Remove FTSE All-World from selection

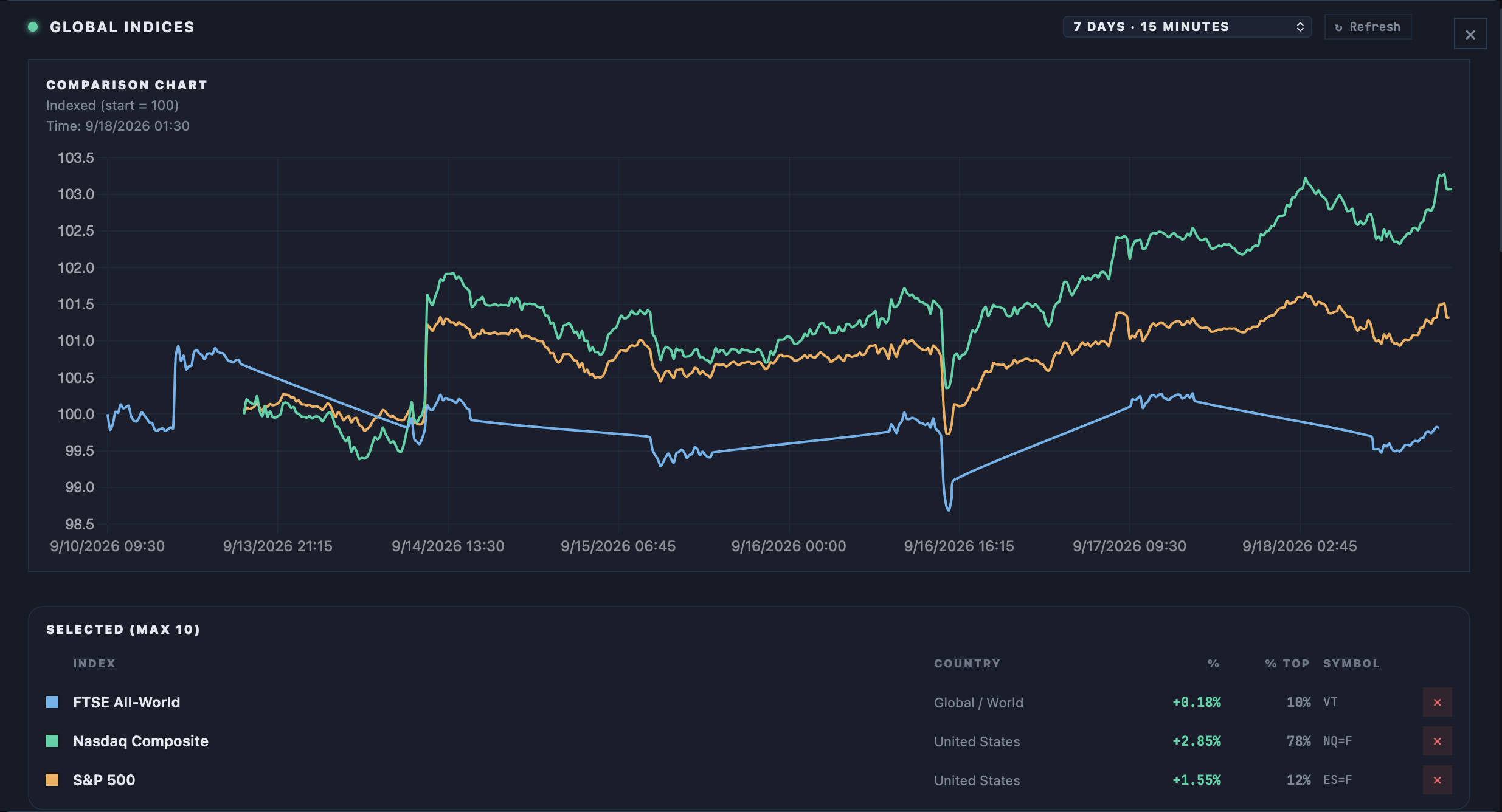pyautogui.click(x=1437, y=703)
